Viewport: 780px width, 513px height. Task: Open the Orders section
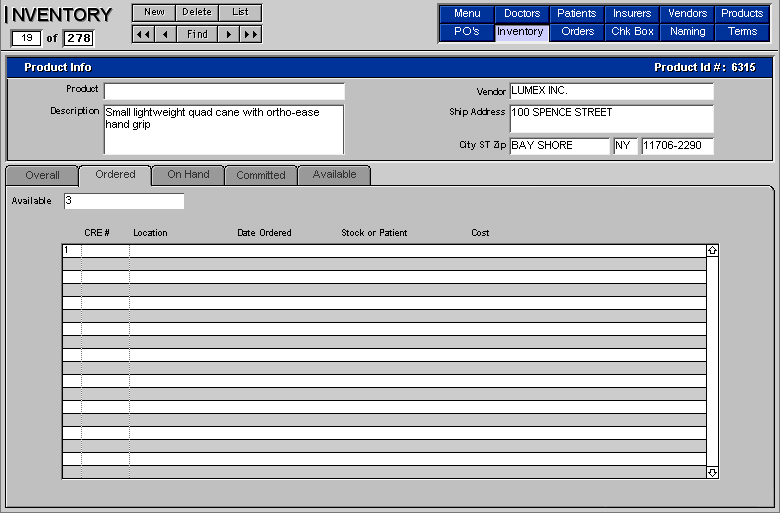point(577,32)
